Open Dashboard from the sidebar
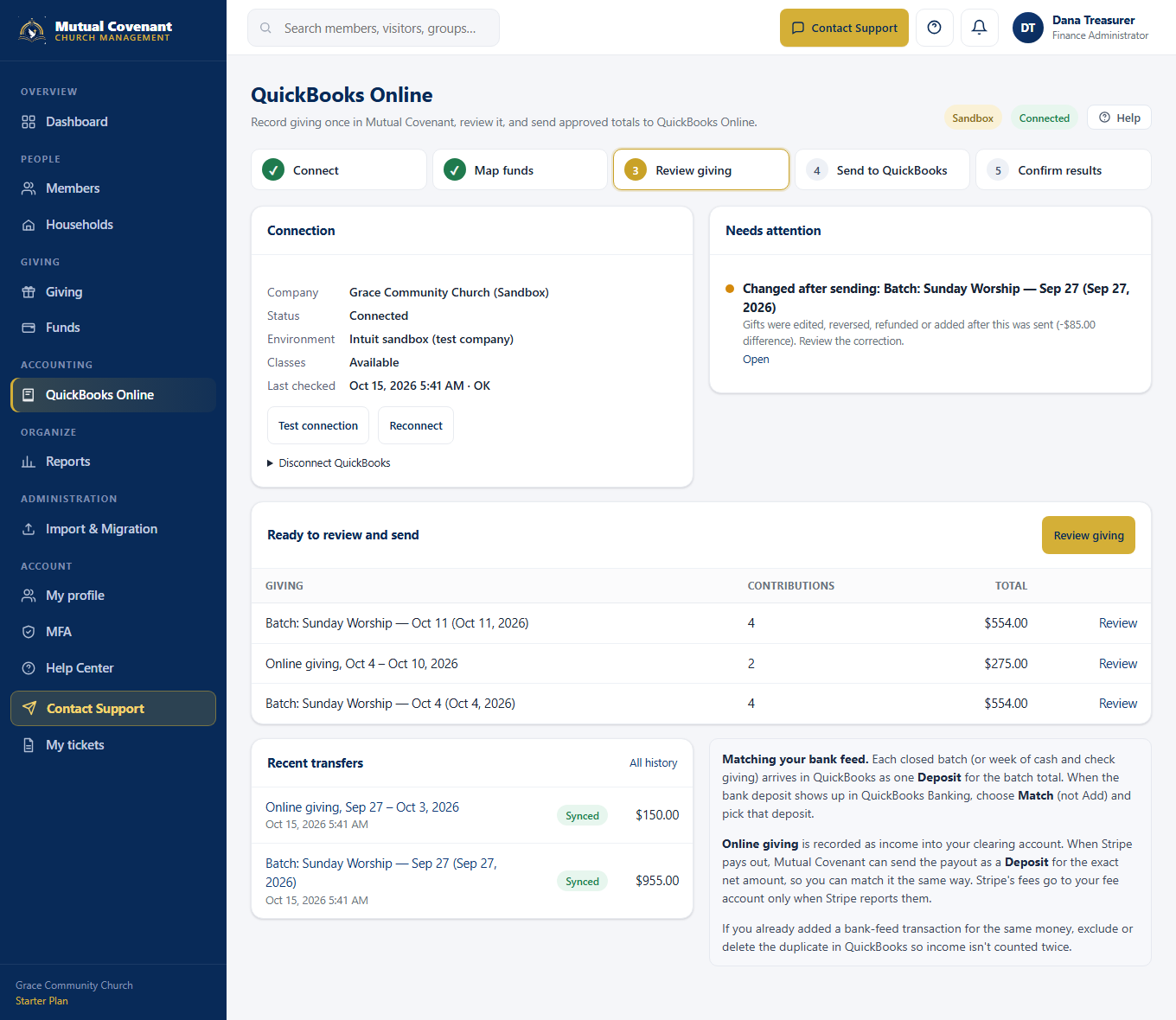 [113, 122]
